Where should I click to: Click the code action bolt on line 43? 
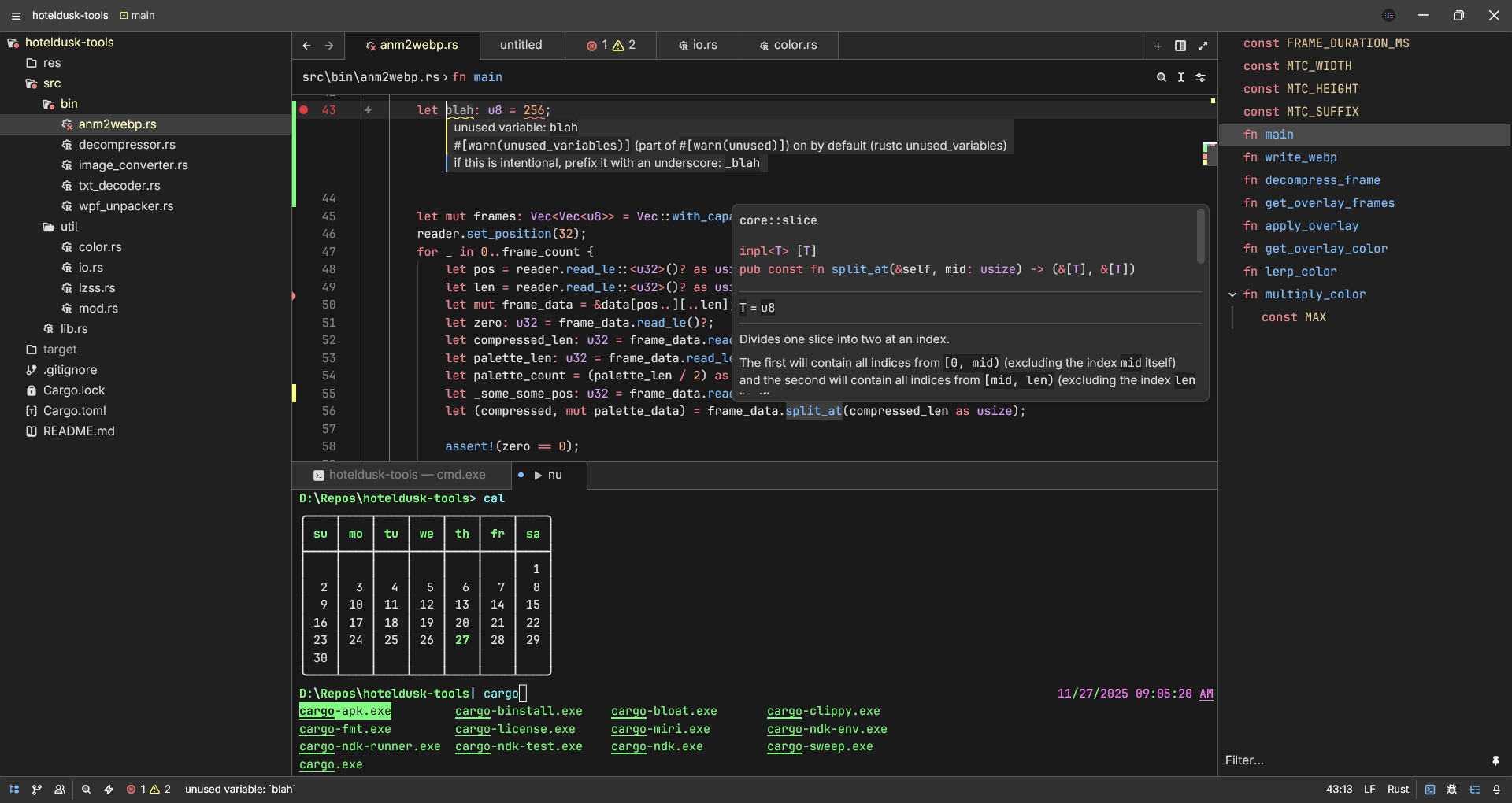[x=368, y=110]
